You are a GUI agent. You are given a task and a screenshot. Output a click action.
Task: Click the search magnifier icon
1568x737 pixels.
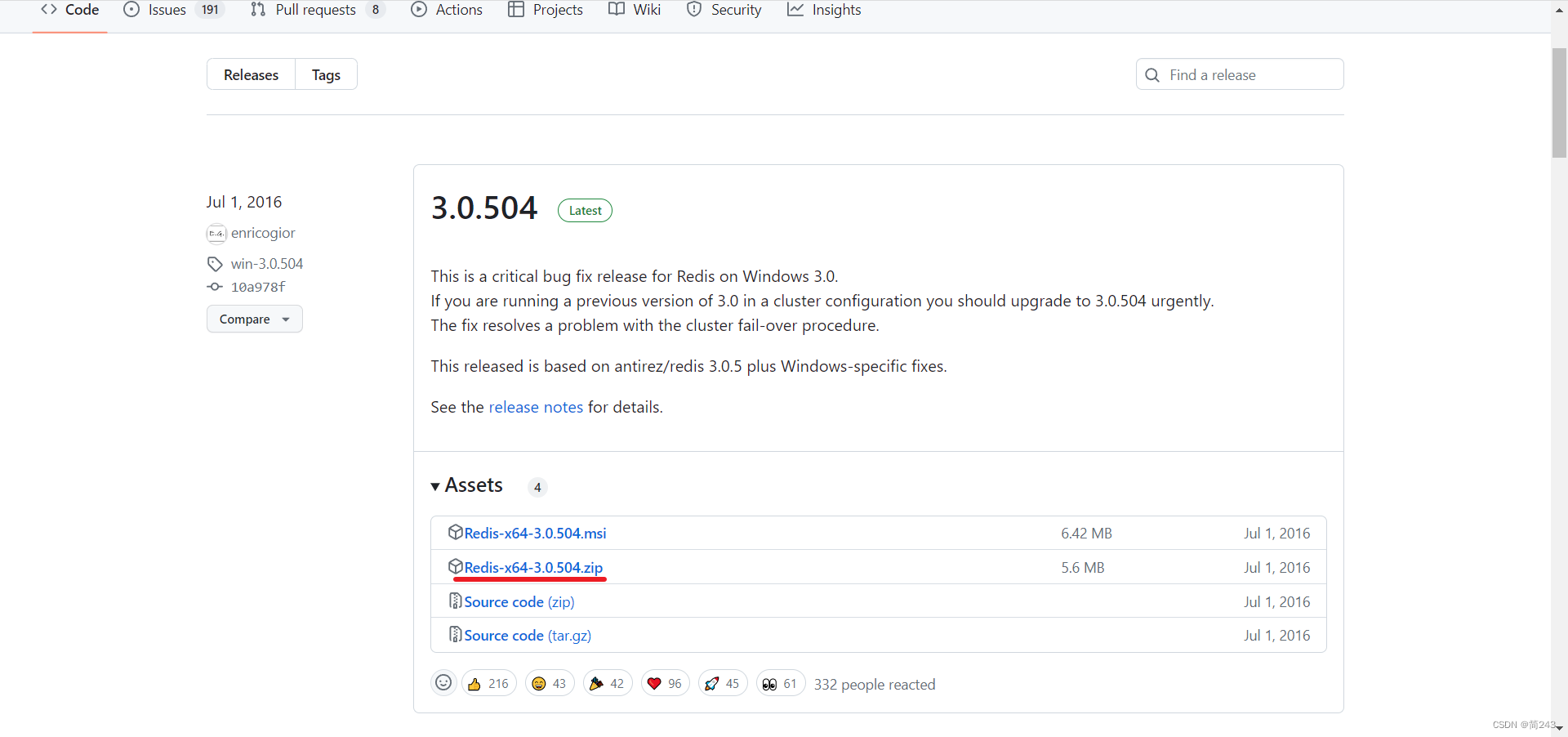1152,75
